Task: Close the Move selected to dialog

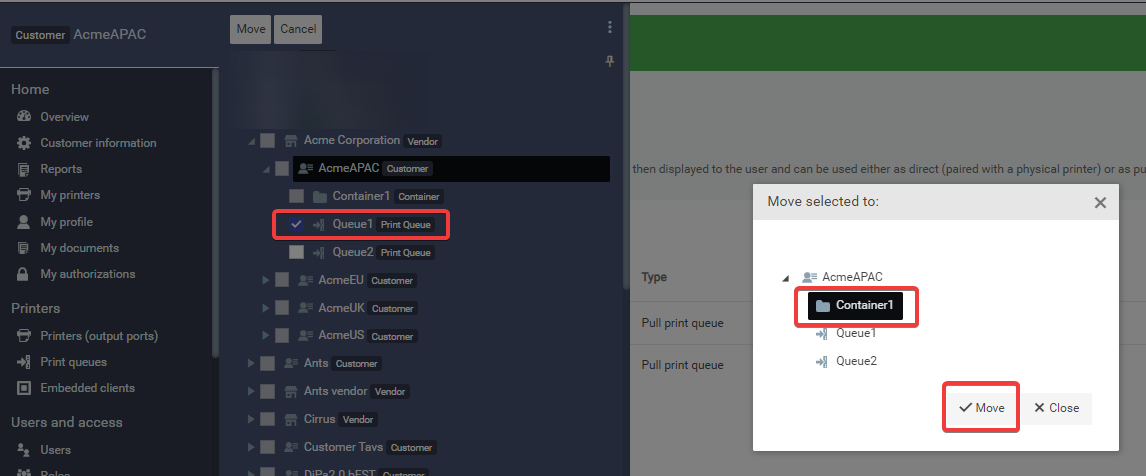Action: (1100, 202)
